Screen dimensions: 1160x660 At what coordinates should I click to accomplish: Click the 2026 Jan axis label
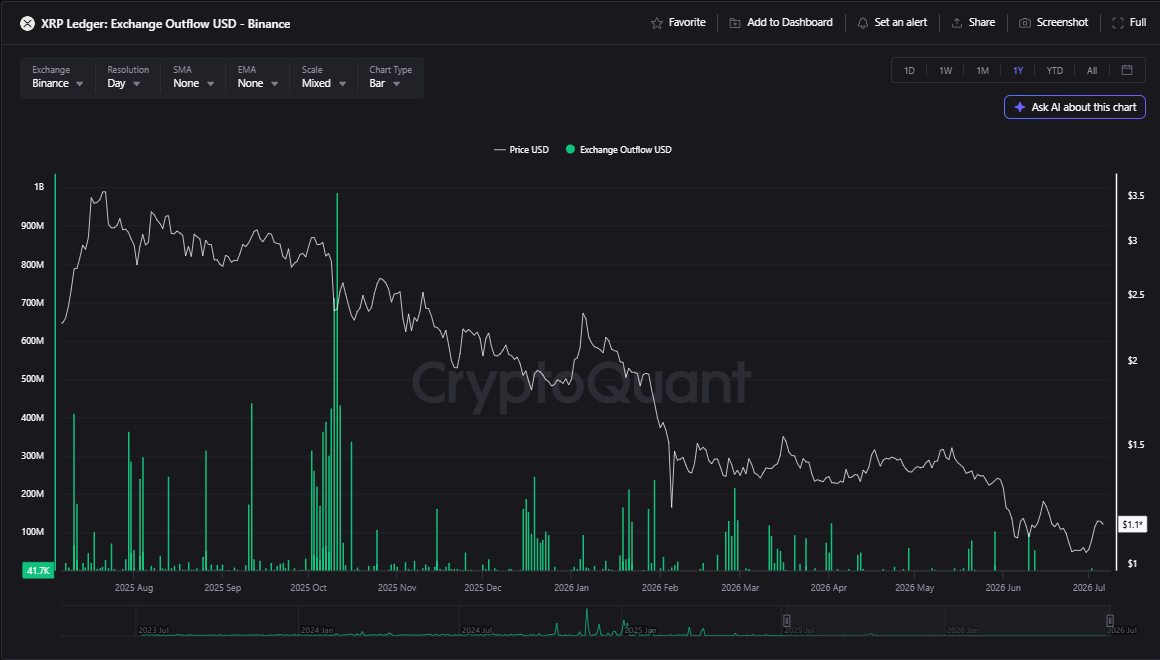click(x=571, y=588)
